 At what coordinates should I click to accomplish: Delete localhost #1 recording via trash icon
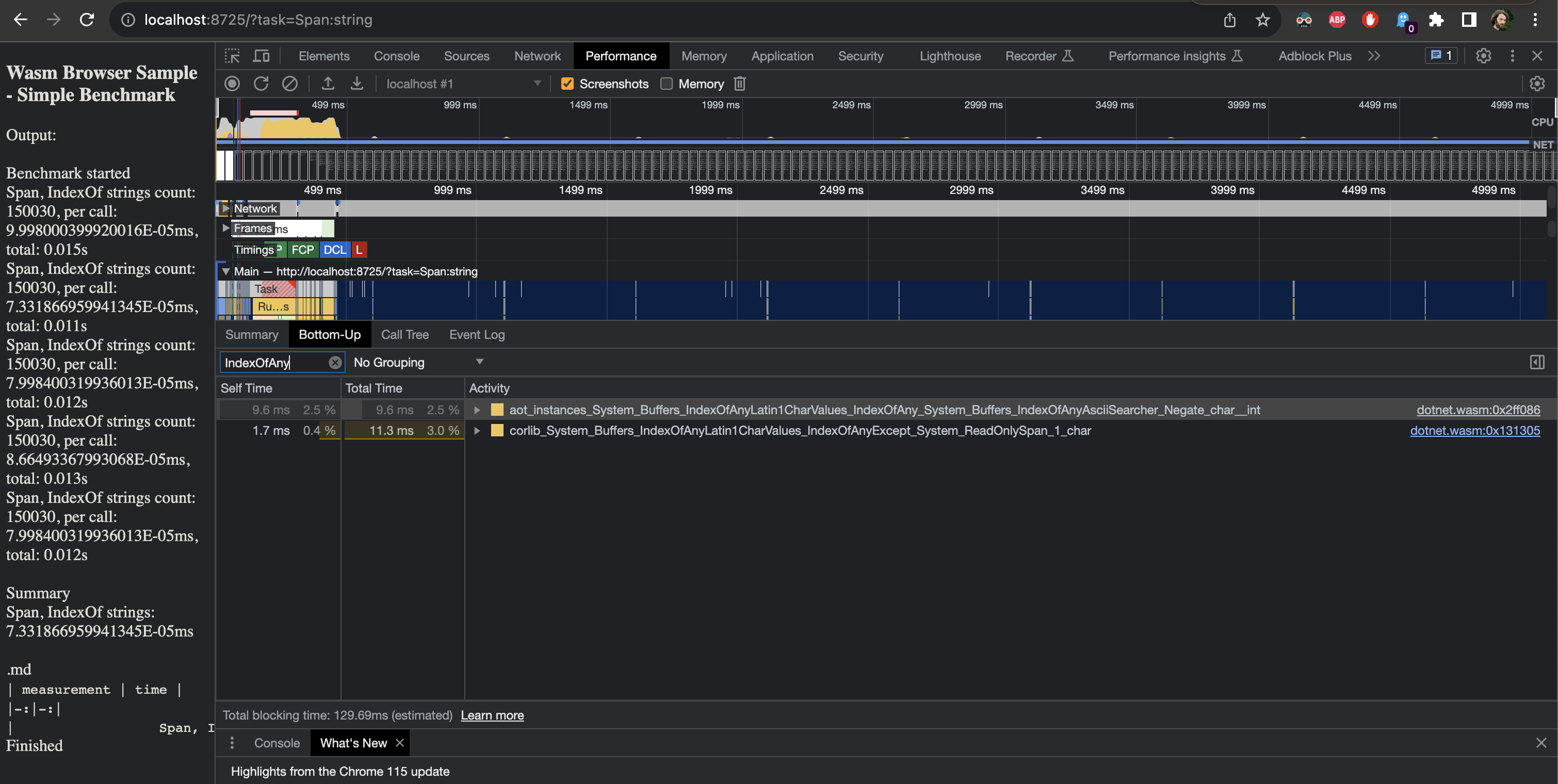pos(739,84)
